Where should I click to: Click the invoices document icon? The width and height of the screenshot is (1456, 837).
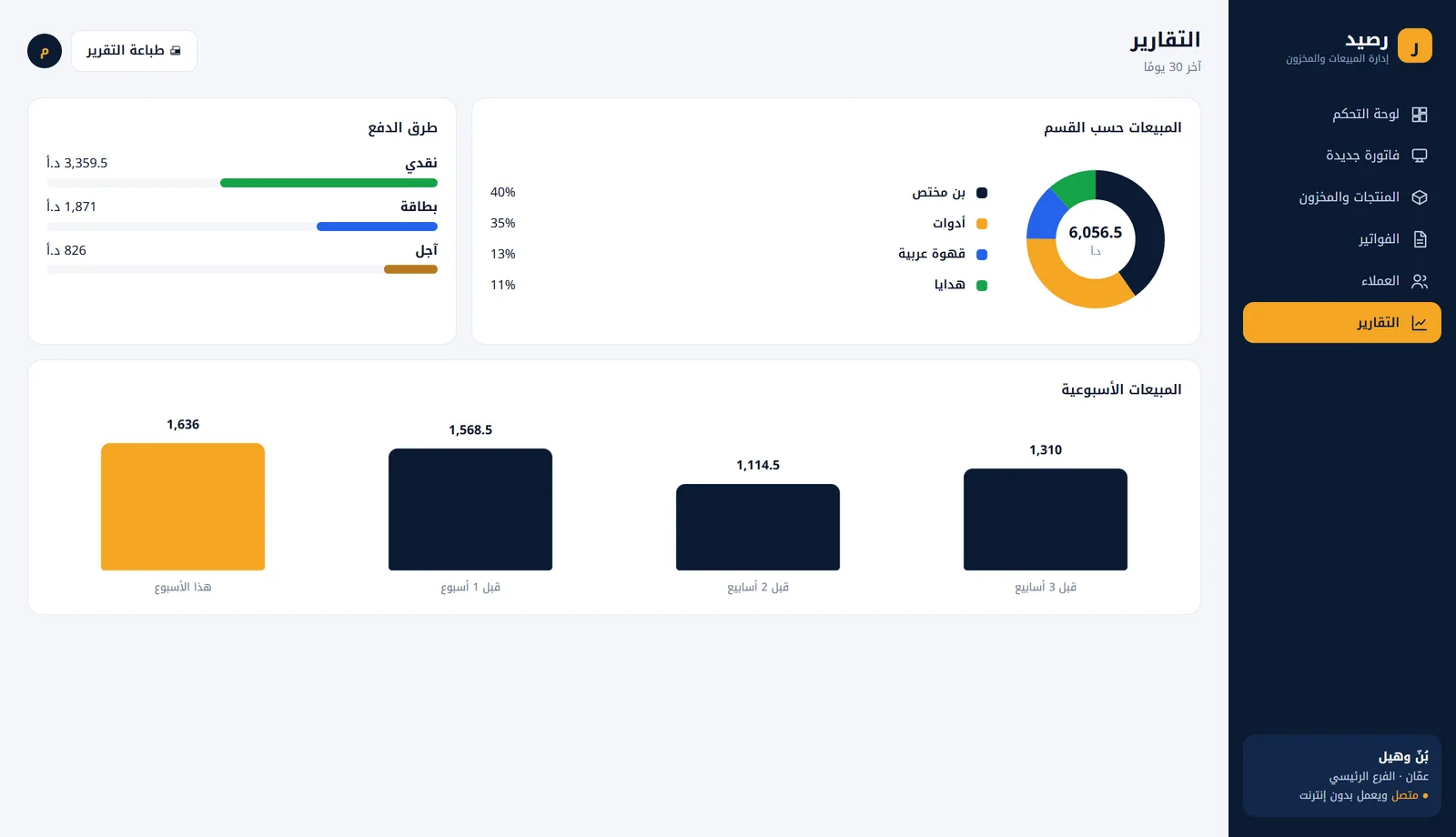pos(1419,239)
